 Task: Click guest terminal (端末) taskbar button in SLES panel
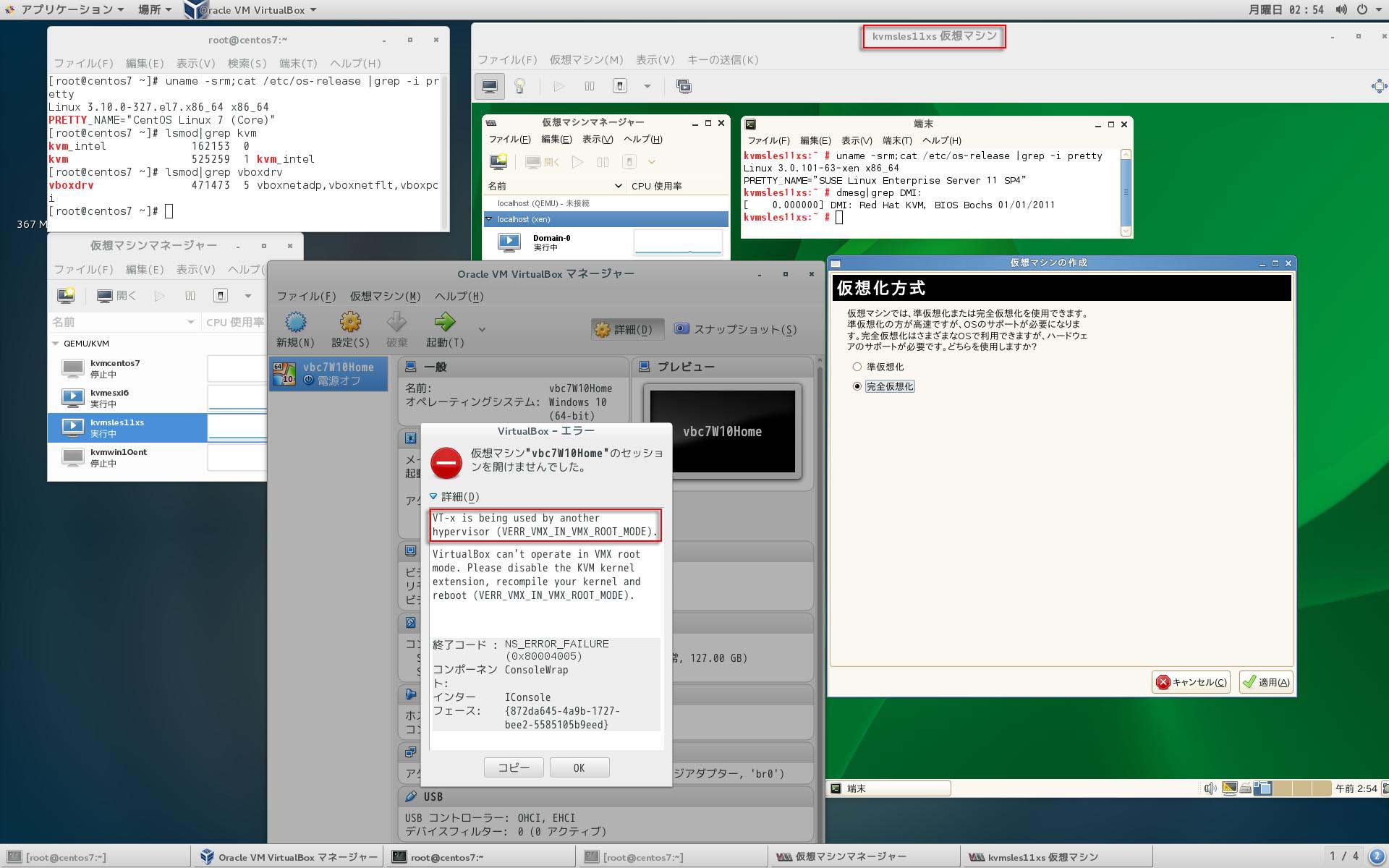click(x=889, y=788)
